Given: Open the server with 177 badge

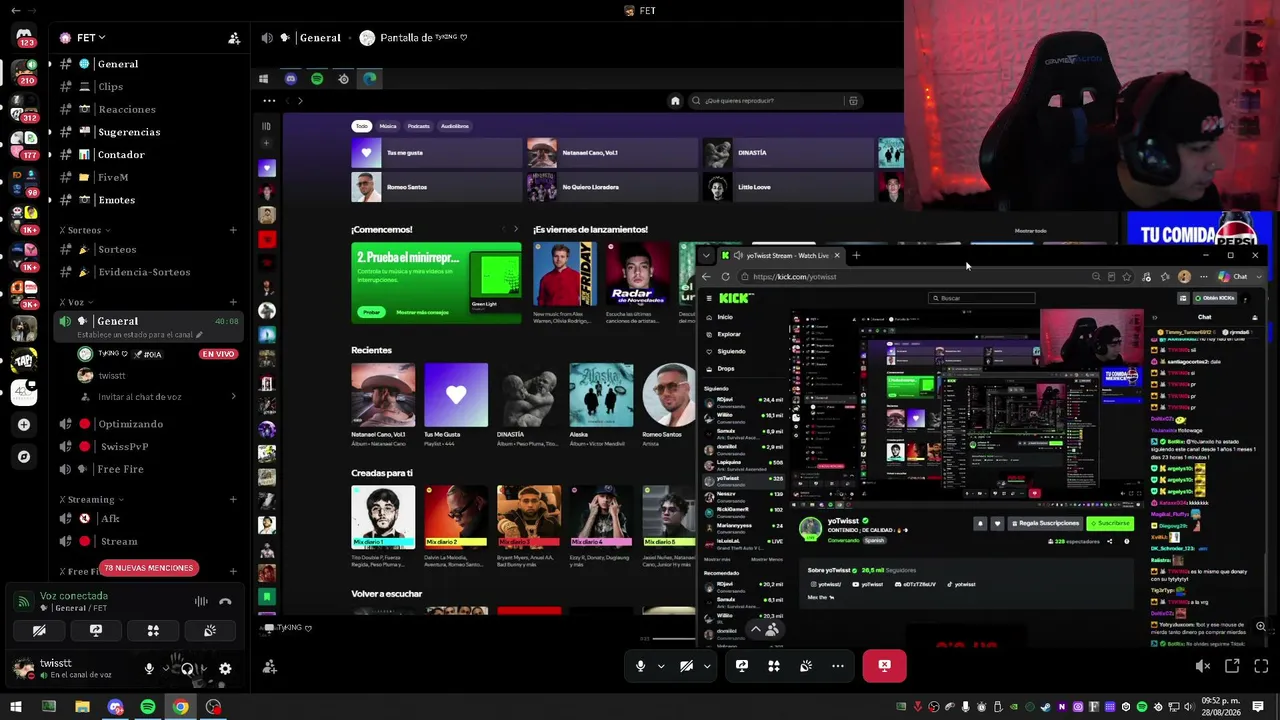Looking at the screenshot, I should [24, 143].
